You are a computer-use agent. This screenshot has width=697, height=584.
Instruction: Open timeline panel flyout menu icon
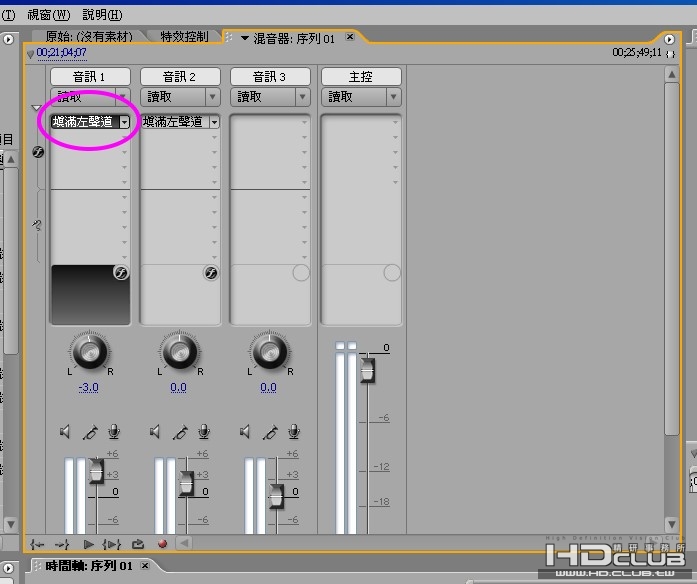8,568
